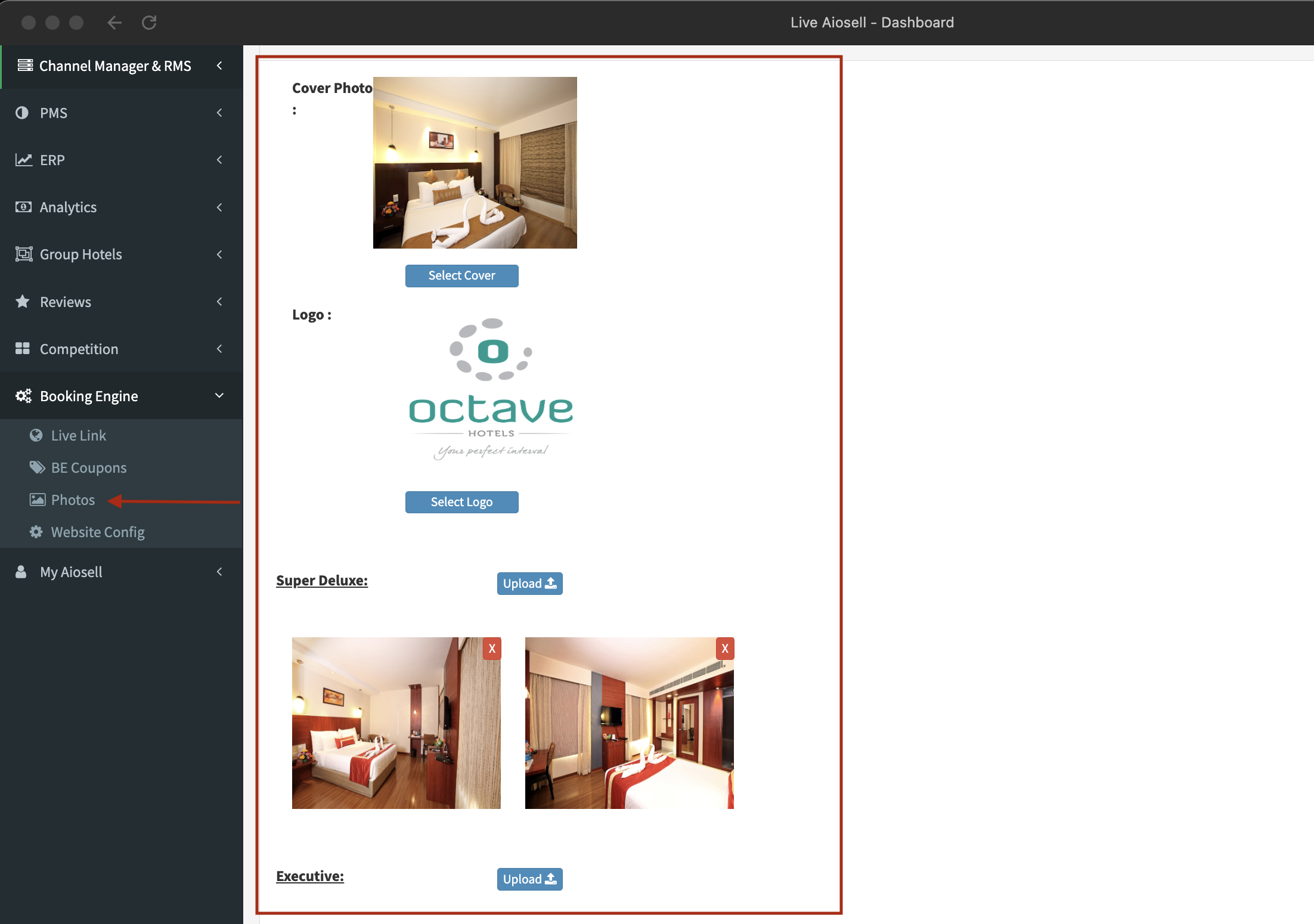Expand the Analytics menu chevron
The height and width of the screenshot is (924, 1314).
pyautogui.click(x=219, y=207)
